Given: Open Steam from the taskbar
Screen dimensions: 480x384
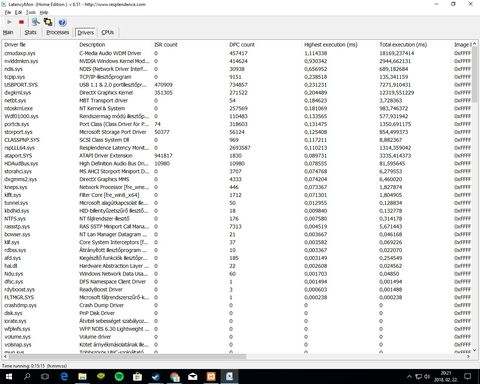Looking at the screenshot, I should coord(156,377).
